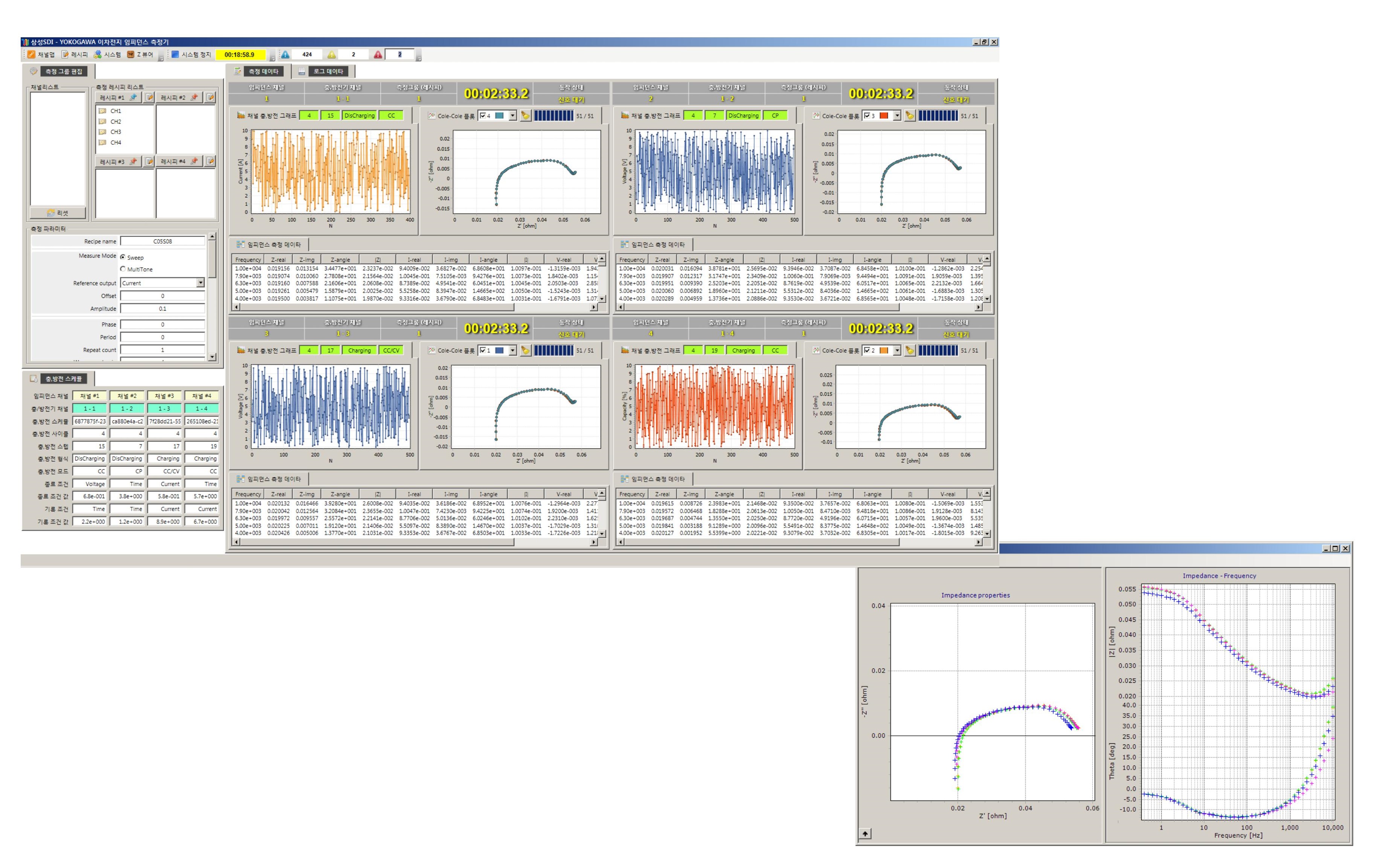
Task: Click the edit icon beside 레시피 #1
Action: pos(149,97)
